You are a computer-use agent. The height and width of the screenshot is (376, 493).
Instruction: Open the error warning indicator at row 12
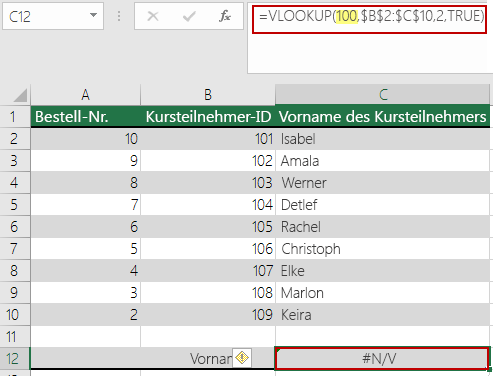pyautogui.click(x=242, y=358)
